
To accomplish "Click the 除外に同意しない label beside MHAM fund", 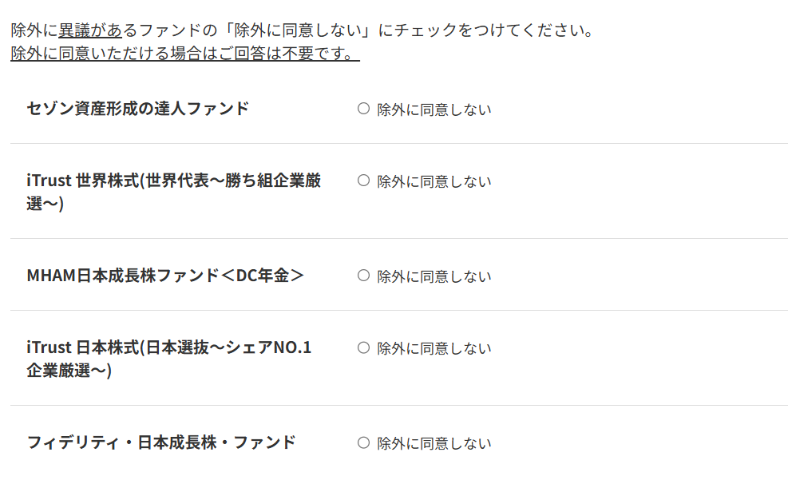I will (x=434, y=277).
